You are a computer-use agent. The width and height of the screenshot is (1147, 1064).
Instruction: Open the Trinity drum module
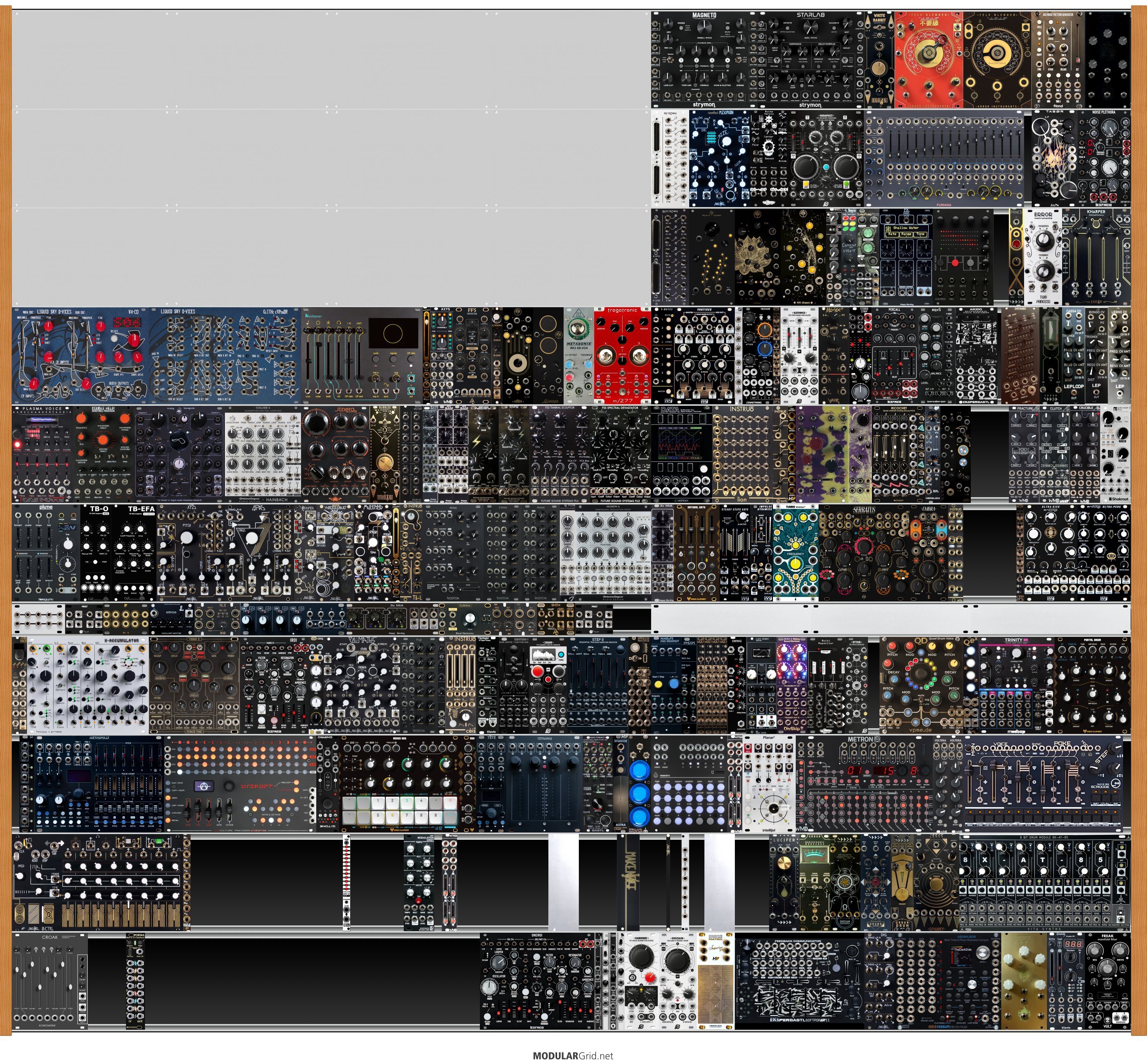tap(1017, 684)
